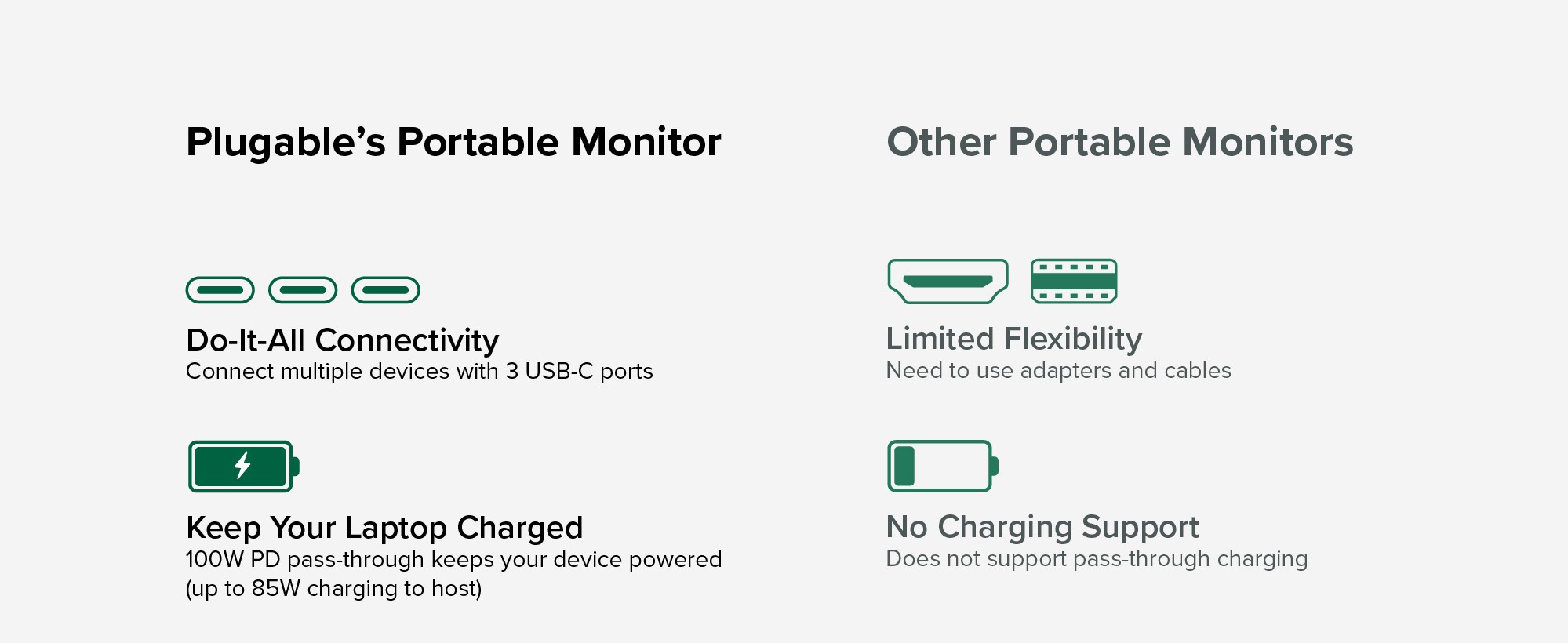Click the first USB-C port icon
The image size is (1568, 643).
pyautogui.click(x=220, y=290)
